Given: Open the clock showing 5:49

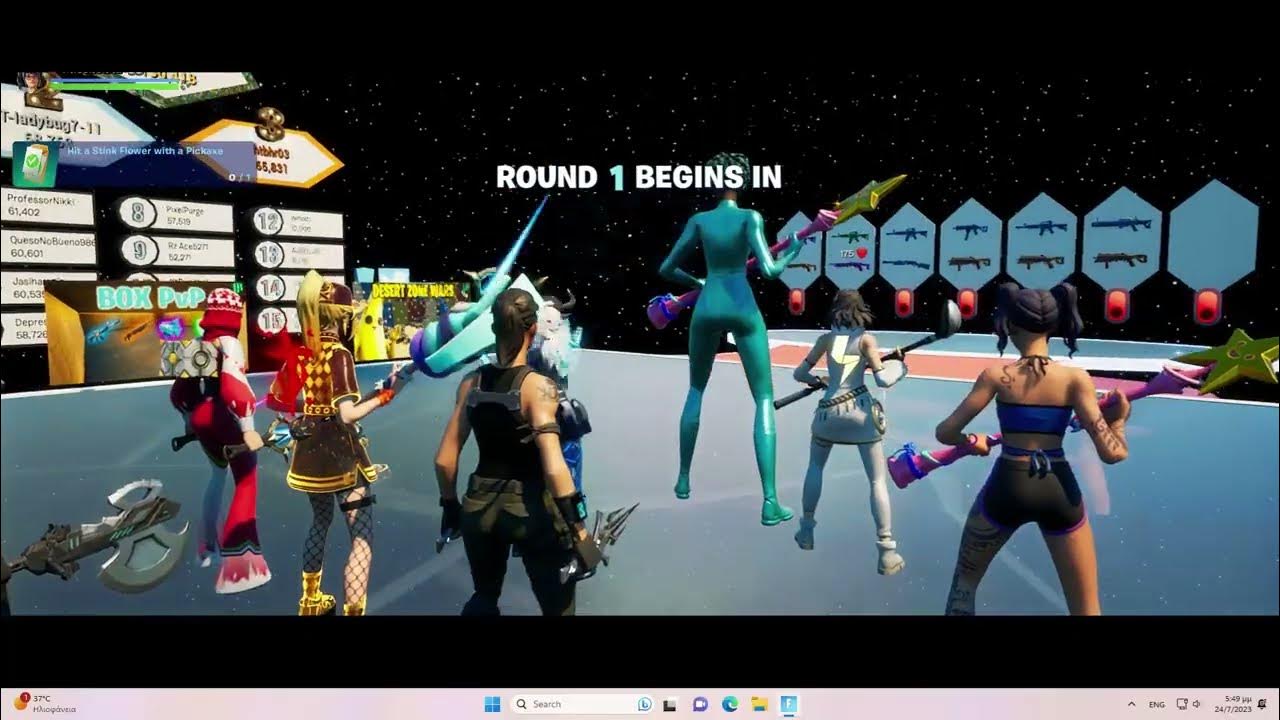Looking at the screenshot, I should tap(1233, 704).
